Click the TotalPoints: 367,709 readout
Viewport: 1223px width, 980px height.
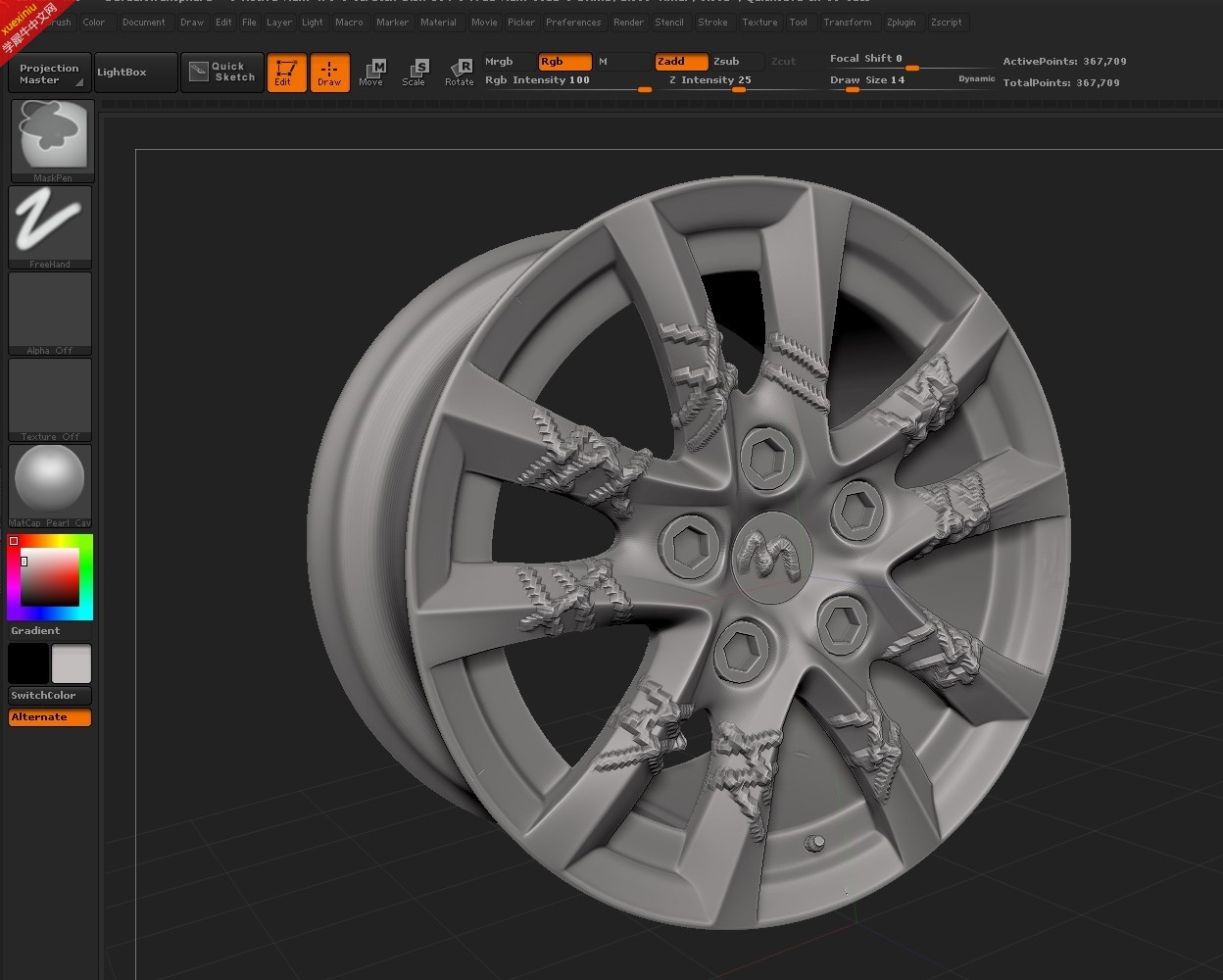click(1061, 83)
